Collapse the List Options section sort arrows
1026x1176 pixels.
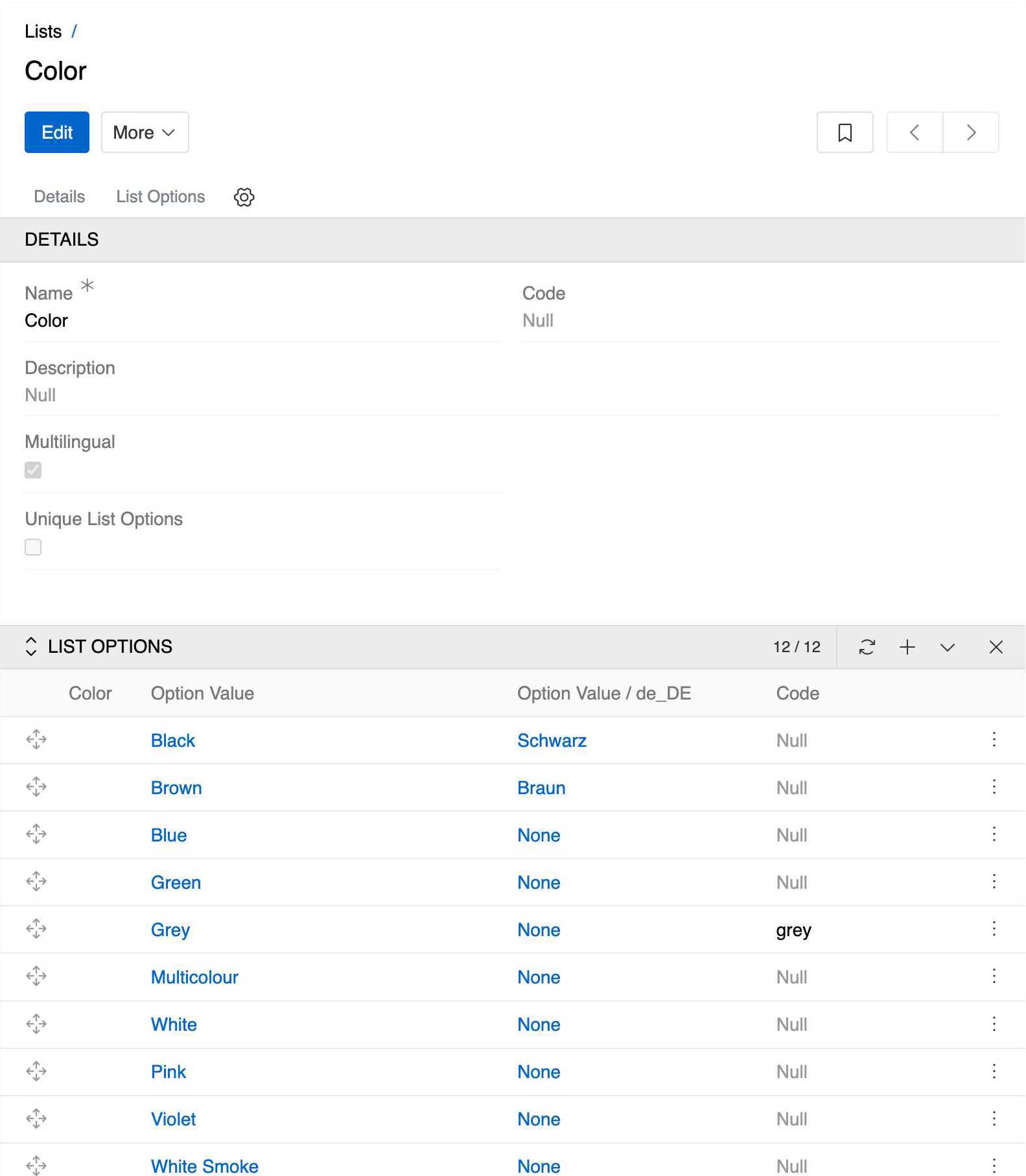pyautogui.click(x=30, y=646)
